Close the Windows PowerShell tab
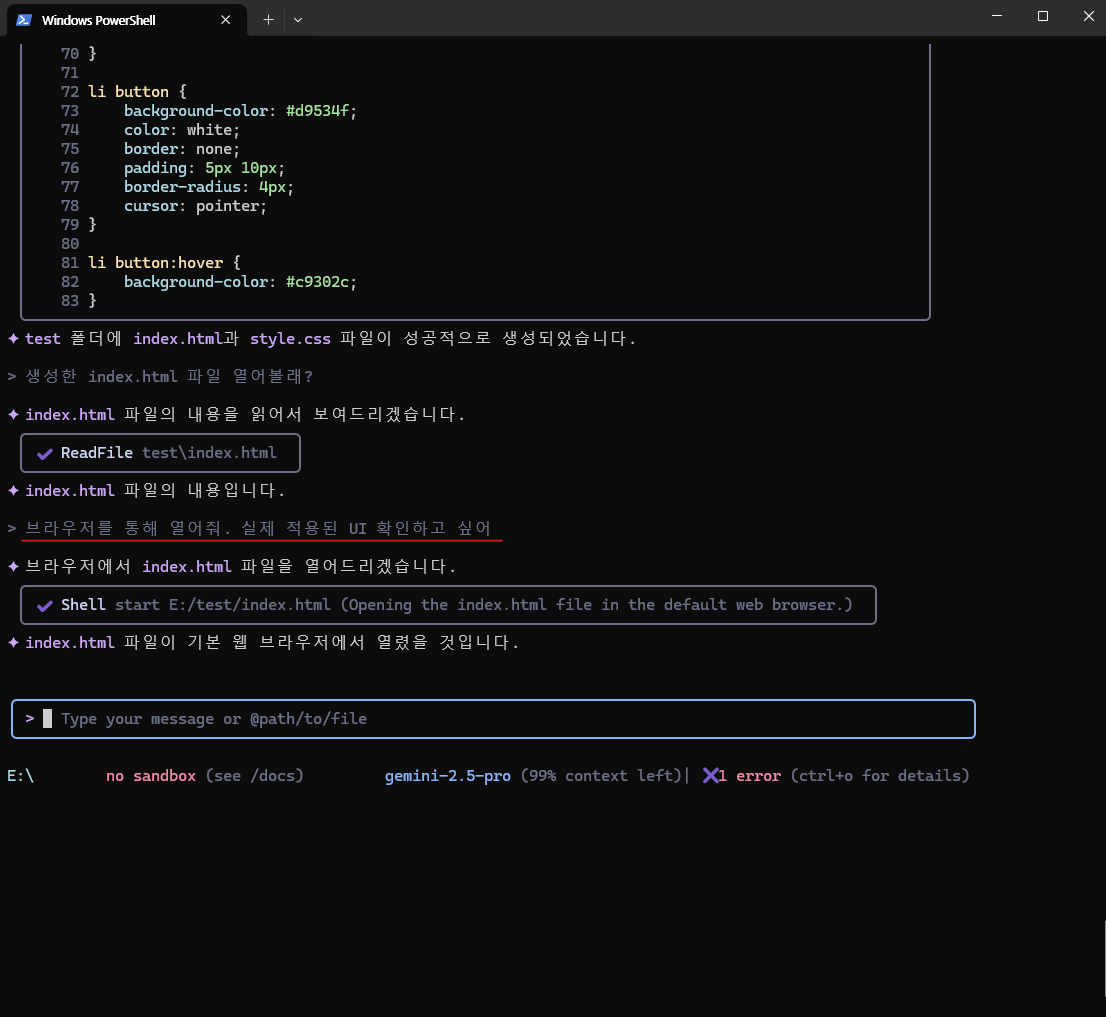The image size is (1106, 1017). (x=226, y=20)
